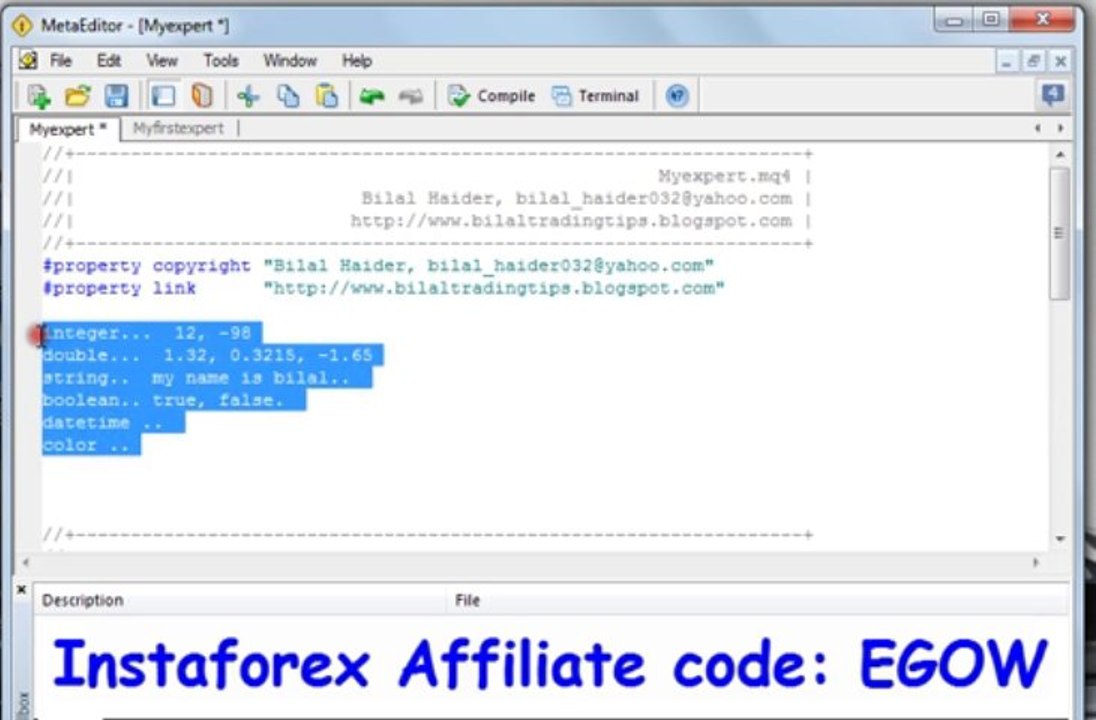Image resolution: width=1096 pixels, height=720 pixels.
Task: Click the File column header
Action: [x=758, y=600]
